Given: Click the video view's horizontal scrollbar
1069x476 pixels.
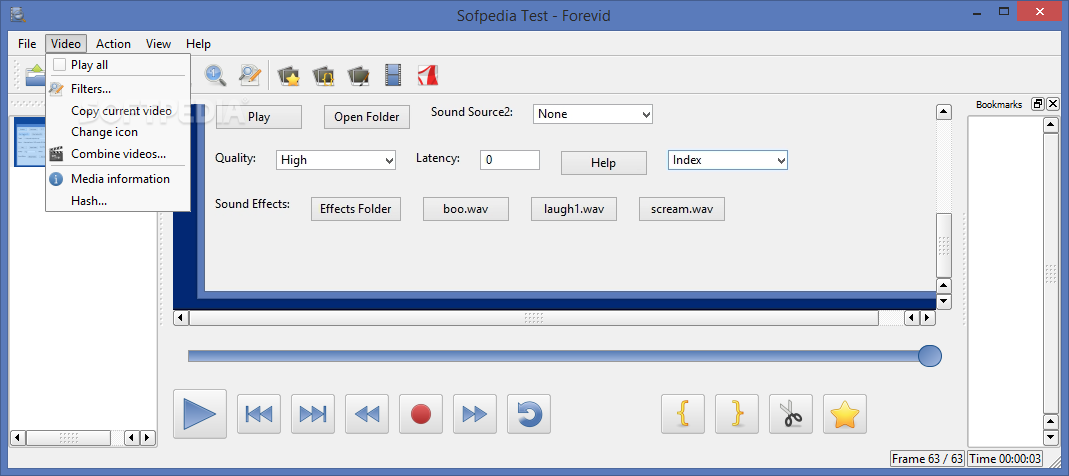Looking at the screenshot, I should pyautogui.click(x=534, y=318).
